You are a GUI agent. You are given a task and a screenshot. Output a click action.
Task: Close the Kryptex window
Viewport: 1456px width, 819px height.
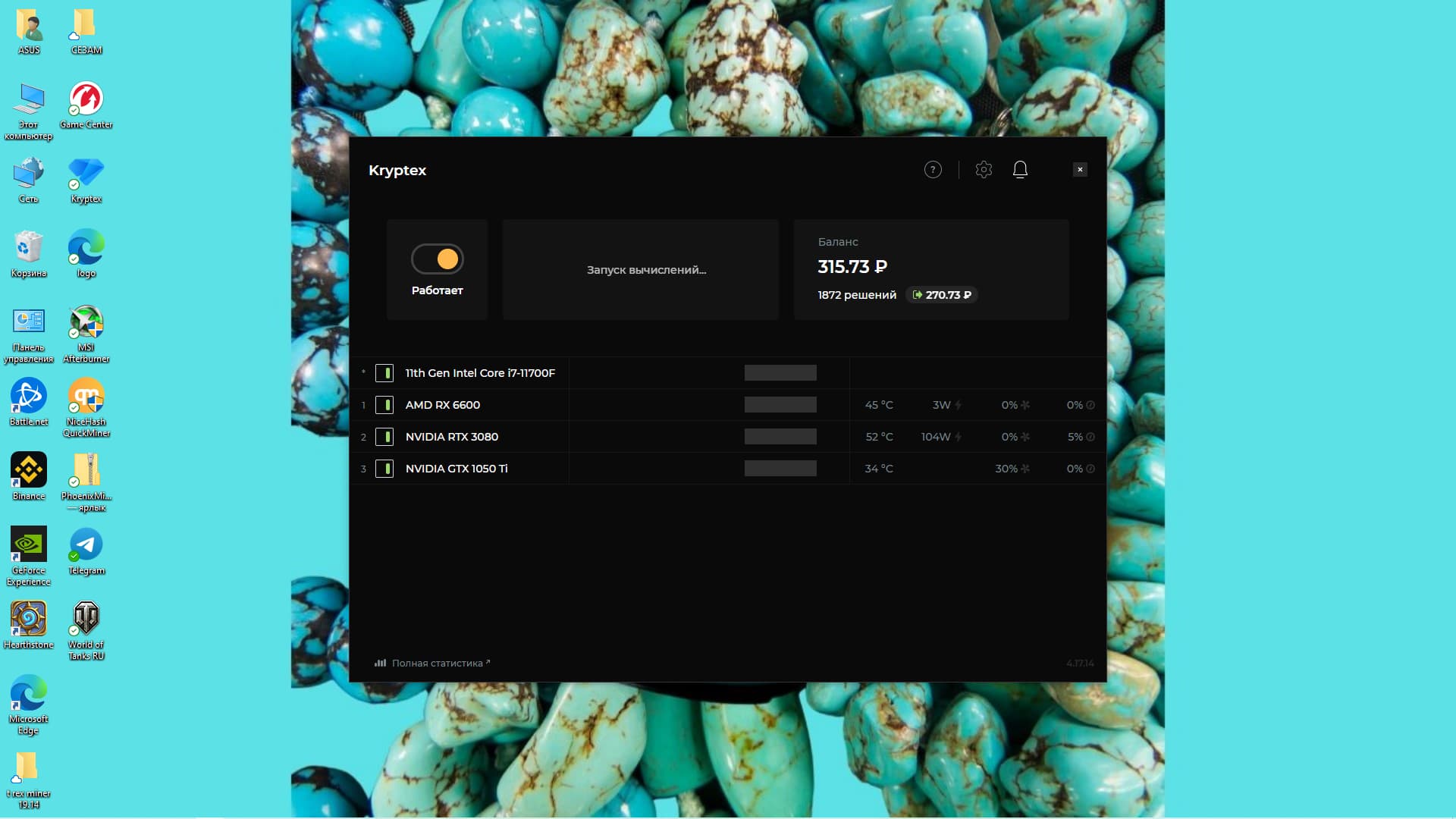click(1080, 170)
